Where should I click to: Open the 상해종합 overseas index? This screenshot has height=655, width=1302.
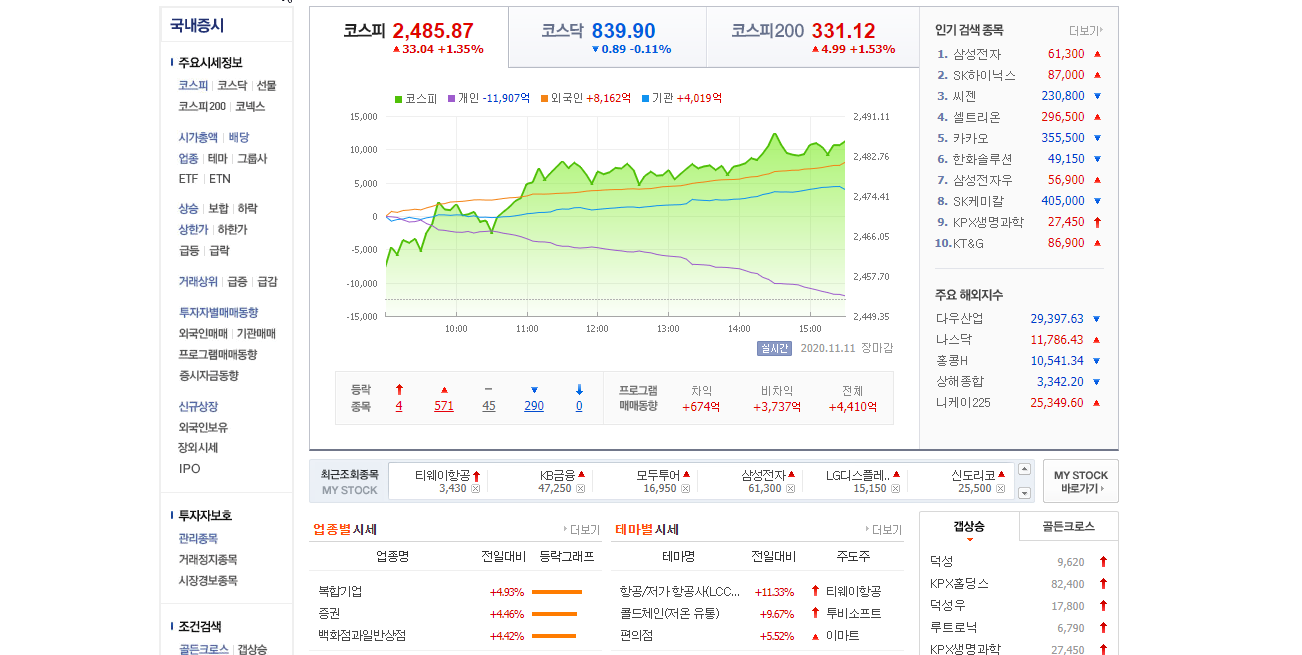pos(960,382)
